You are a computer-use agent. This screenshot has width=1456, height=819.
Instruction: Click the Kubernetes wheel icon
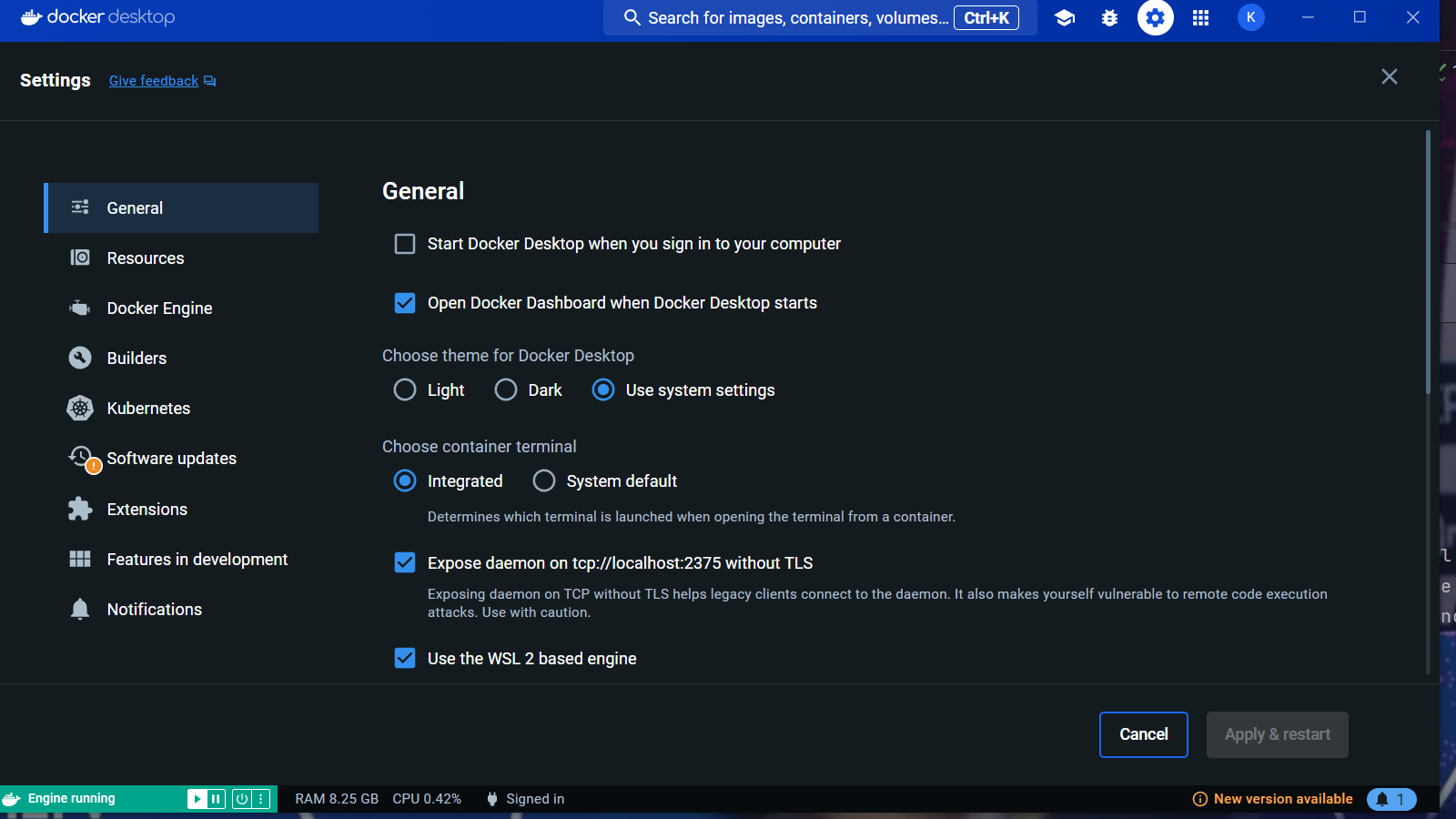[80, 408]
